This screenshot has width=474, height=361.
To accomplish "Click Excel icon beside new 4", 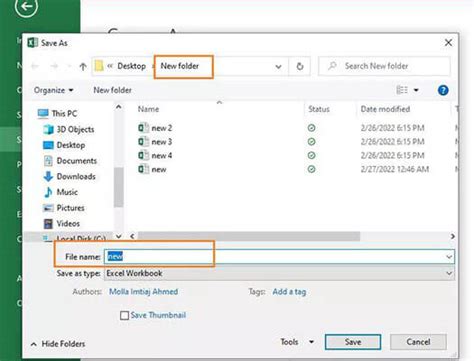I will (x=143, y=155).
